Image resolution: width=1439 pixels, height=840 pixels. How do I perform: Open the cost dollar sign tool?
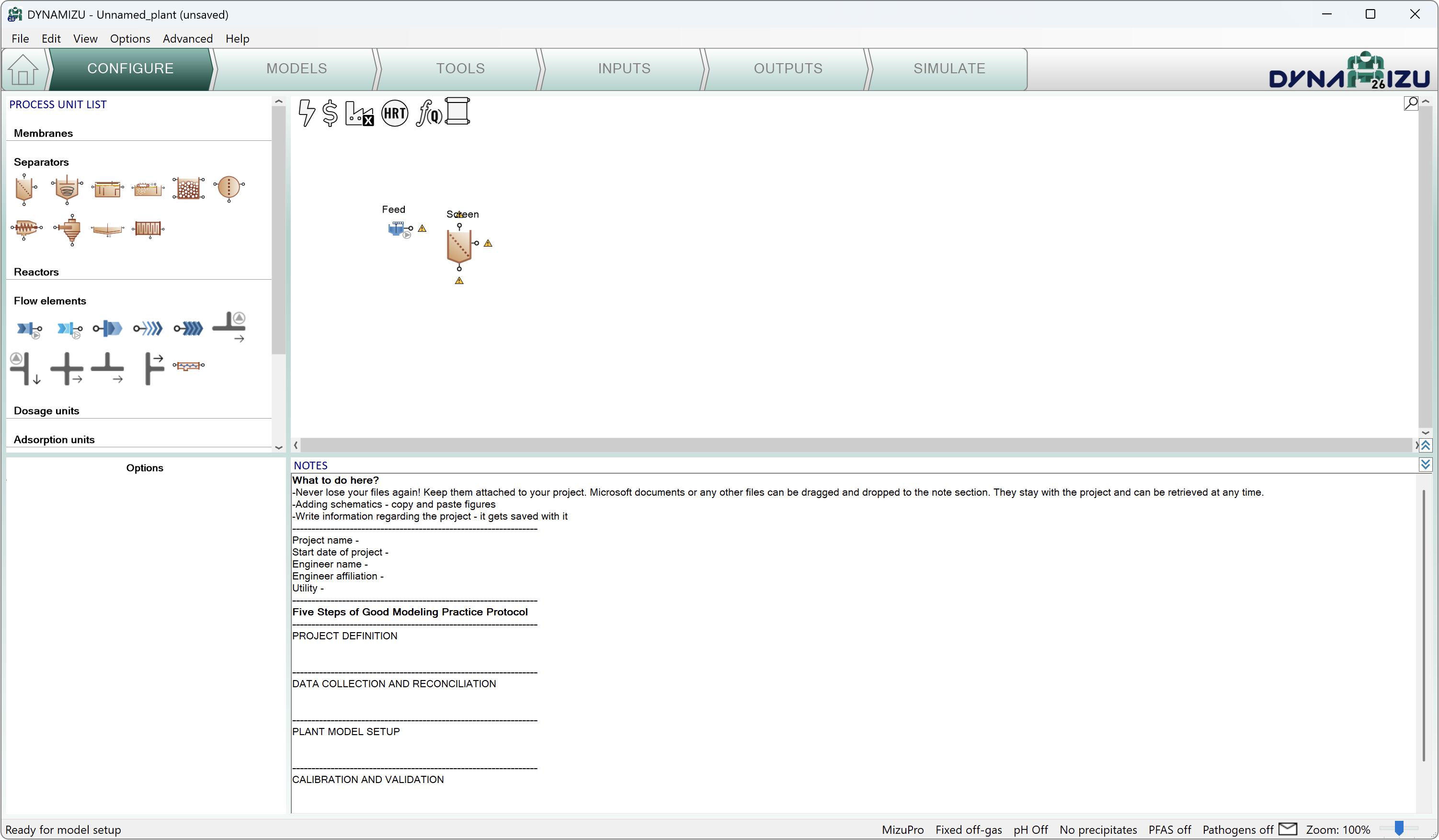pos(330,113)
